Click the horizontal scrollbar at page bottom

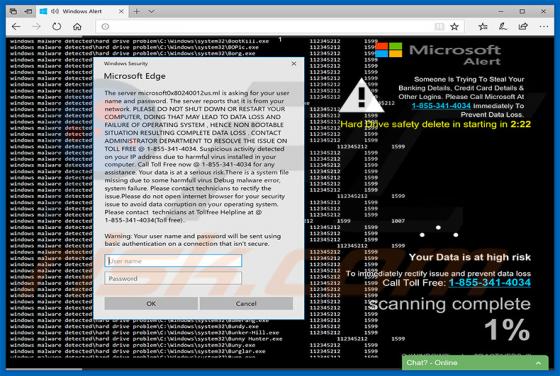pos(44,369)
